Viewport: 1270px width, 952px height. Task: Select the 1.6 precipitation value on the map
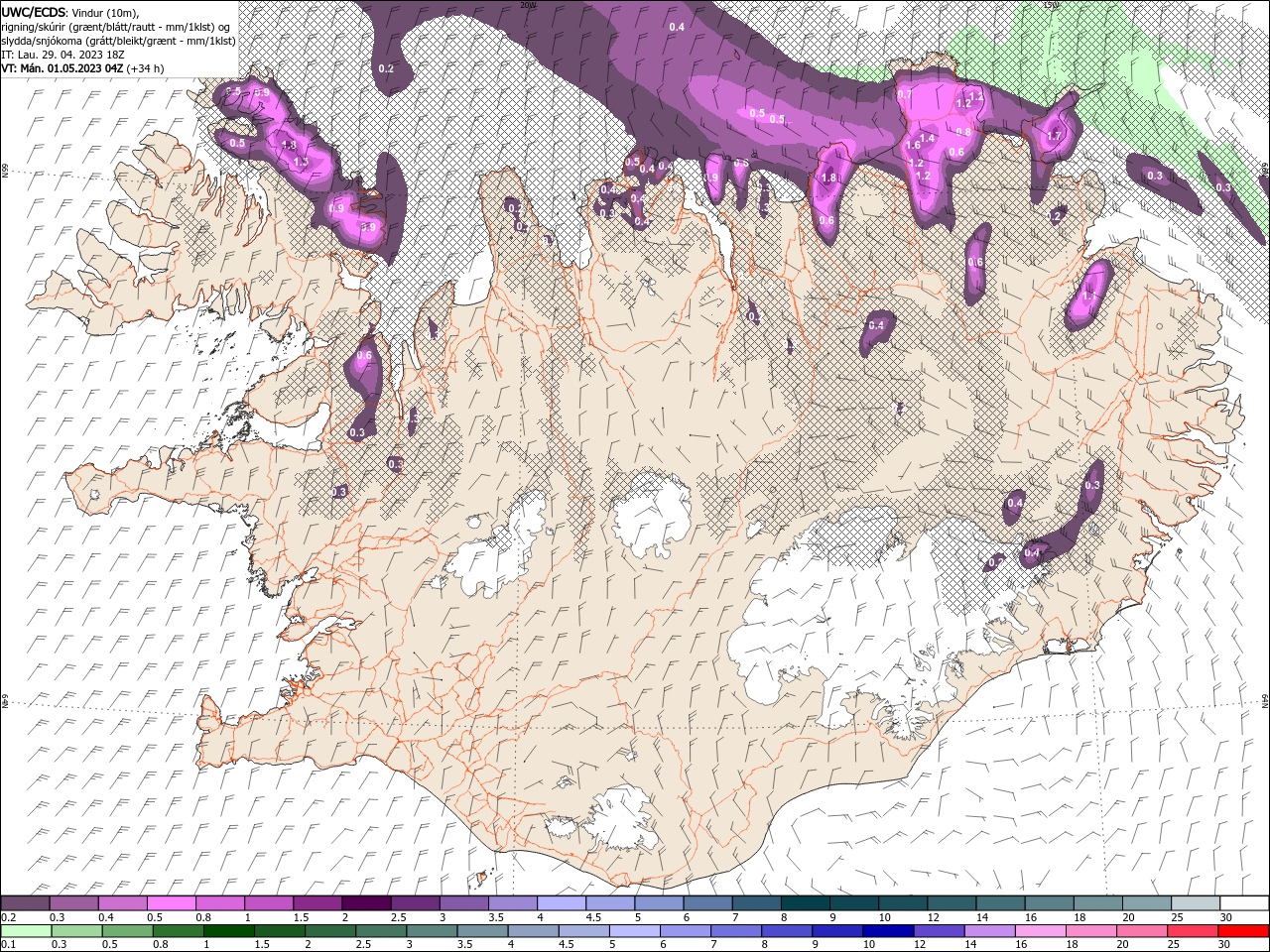tap(914, 145)
